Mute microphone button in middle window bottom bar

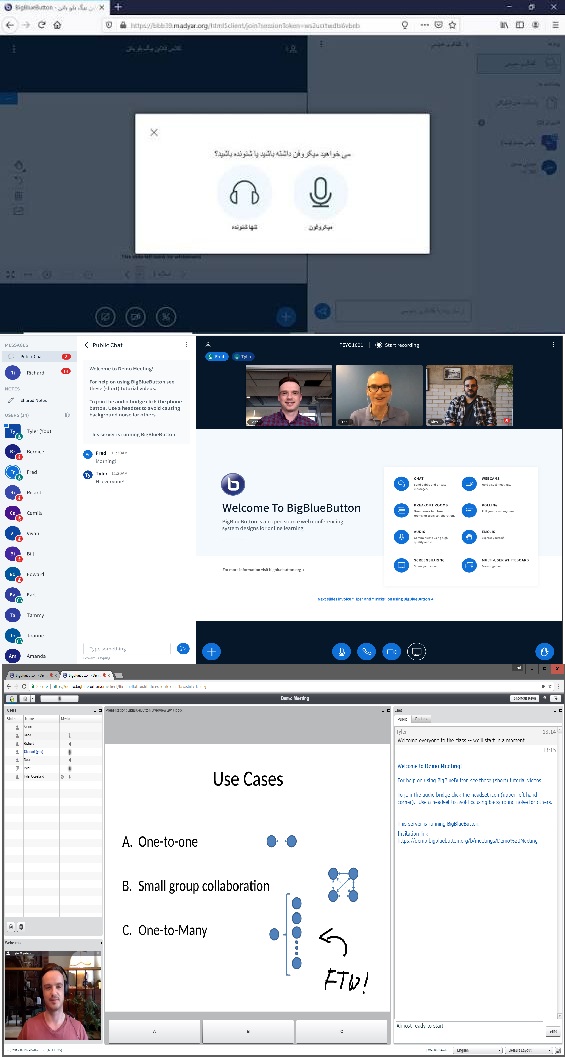pos(342,651)
